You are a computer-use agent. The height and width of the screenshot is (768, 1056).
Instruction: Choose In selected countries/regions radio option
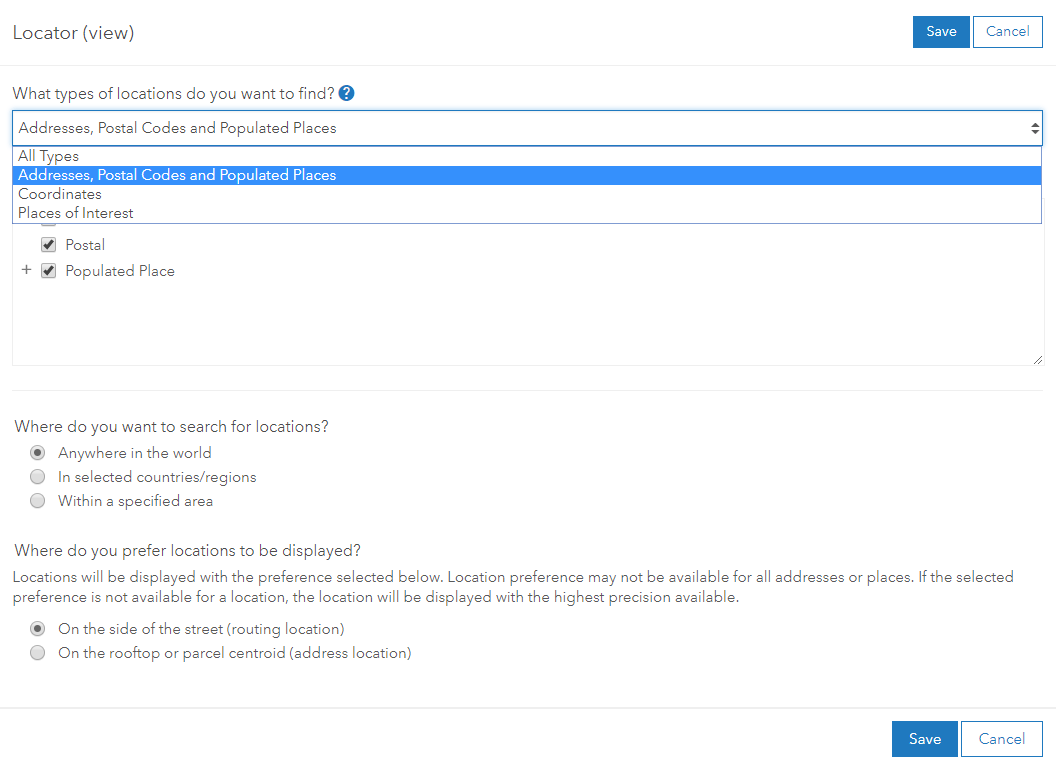38,477
